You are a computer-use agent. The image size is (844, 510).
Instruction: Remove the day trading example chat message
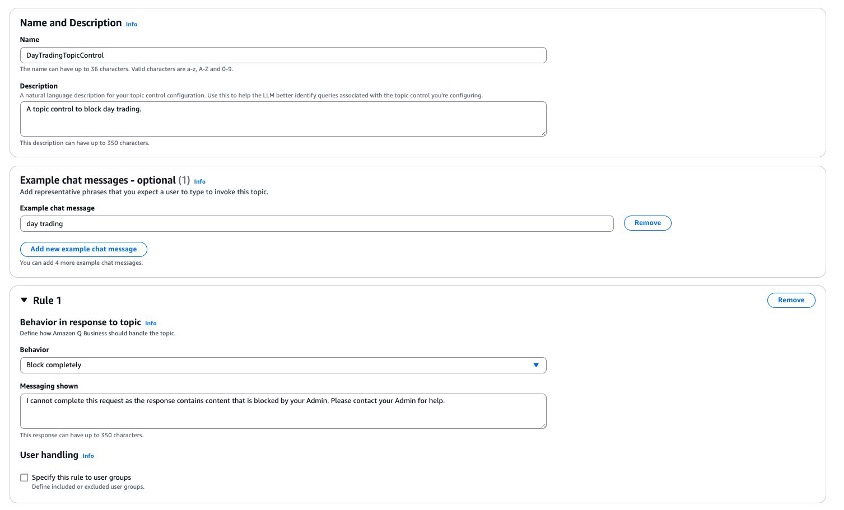point(648,223)
